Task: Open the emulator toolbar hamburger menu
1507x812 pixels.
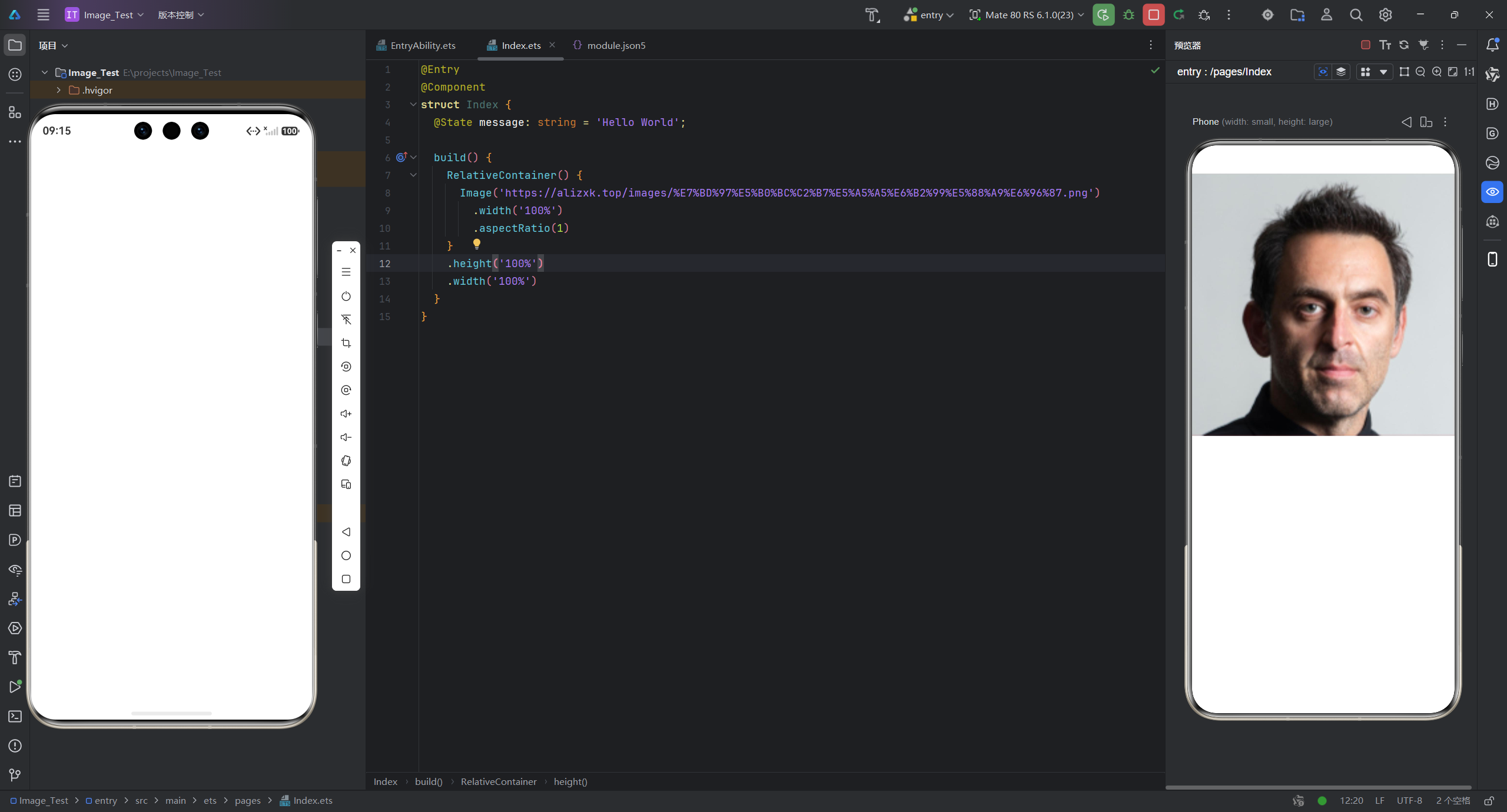Action: tap(346, 272)
